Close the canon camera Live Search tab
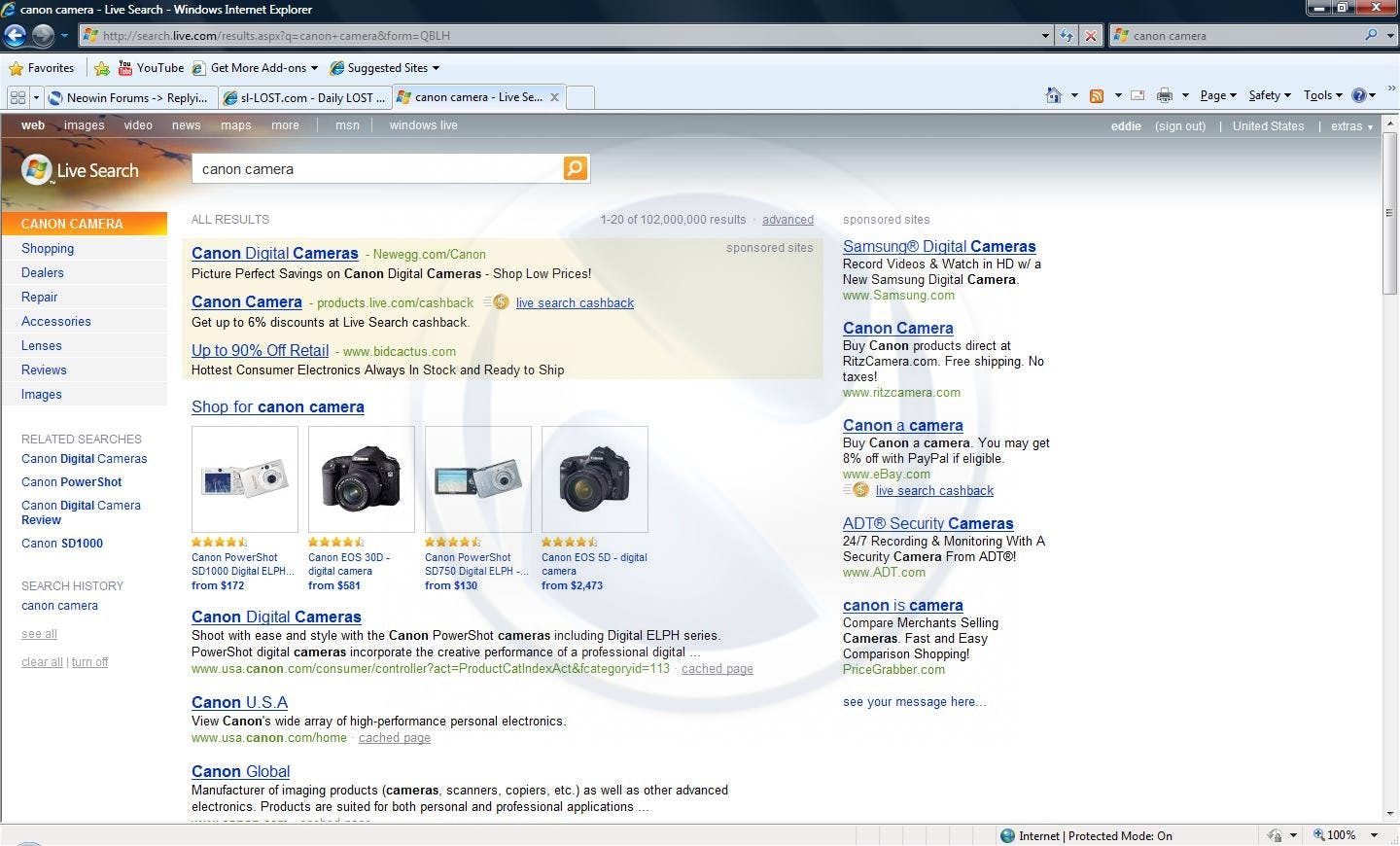 [554, 97]
